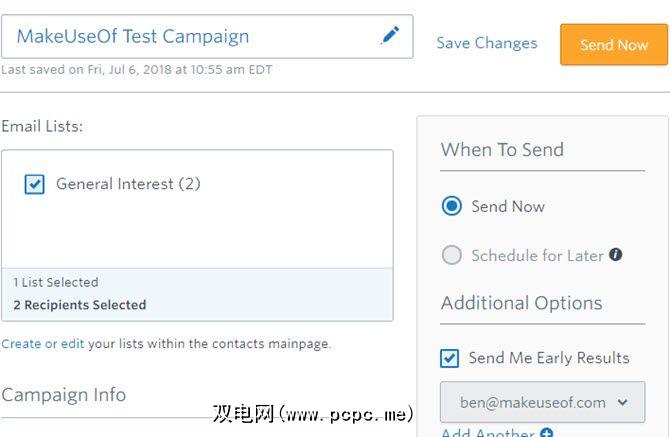
Task: Click the Add Another link text
Action: pos(488,433)
